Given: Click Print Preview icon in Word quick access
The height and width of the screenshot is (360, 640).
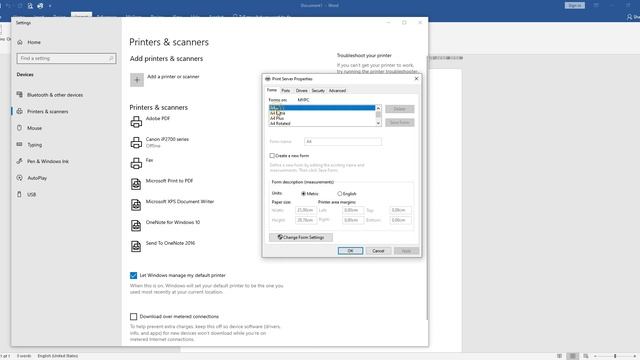Looking at the screenshot, I should pos(30,6).
